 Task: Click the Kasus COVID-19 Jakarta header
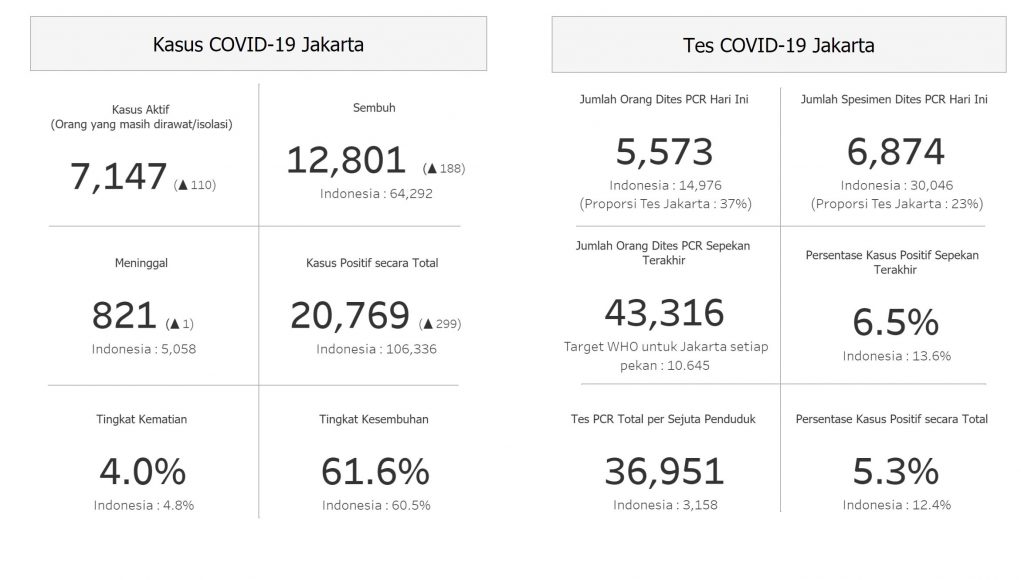tap(258, 45)
